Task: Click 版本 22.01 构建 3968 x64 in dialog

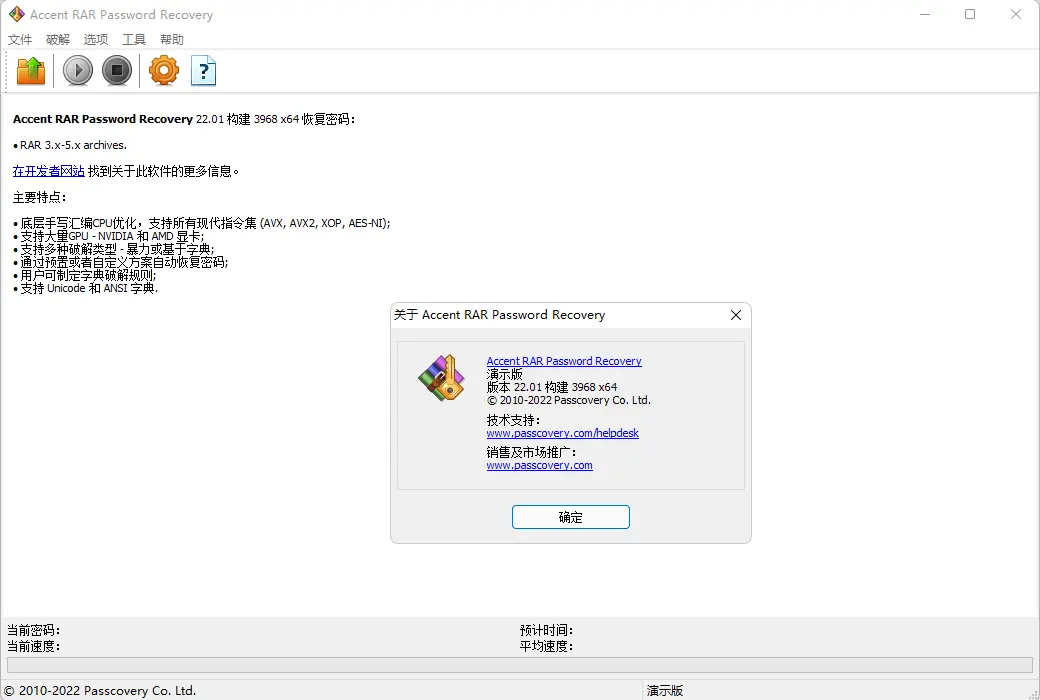Action: [x=552, y=387]
